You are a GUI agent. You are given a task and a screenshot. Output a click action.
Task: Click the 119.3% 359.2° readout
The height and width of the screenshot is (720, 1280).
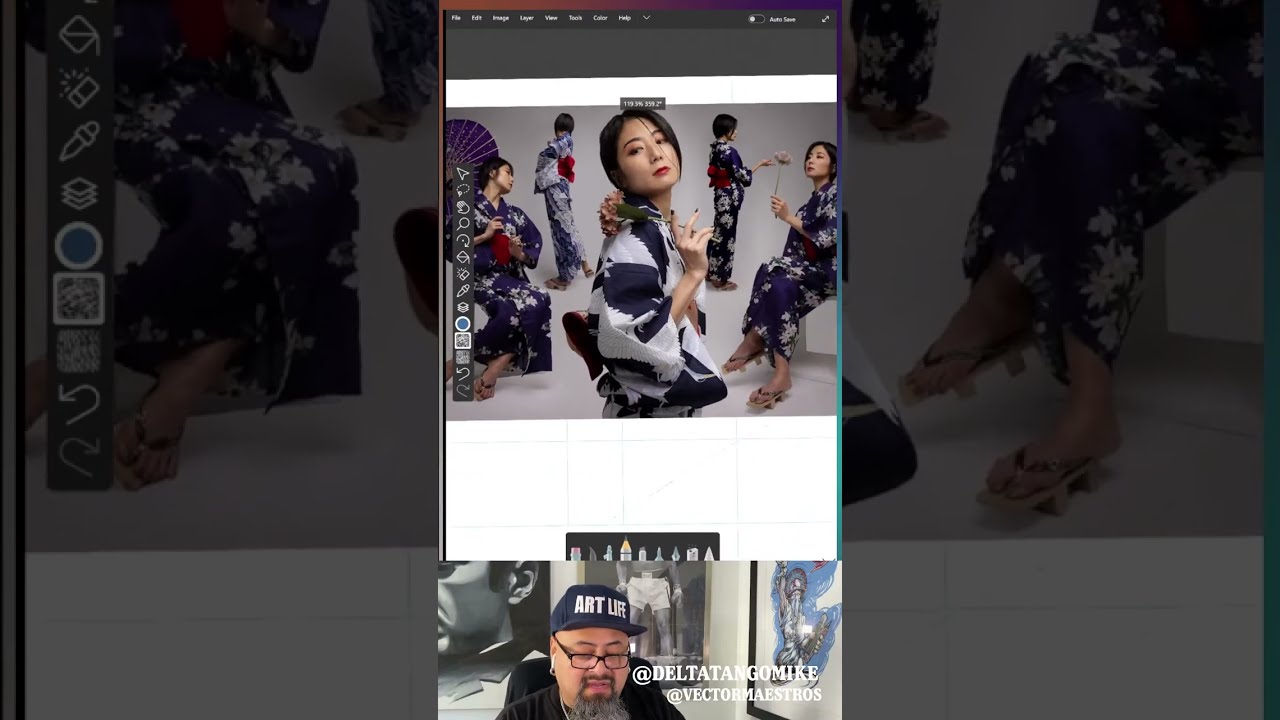[642, 104]
